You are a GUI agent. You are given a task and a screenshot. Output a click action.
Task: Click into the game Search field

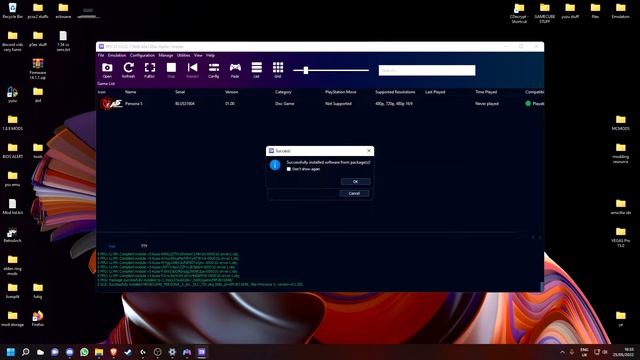pos(427,70)
